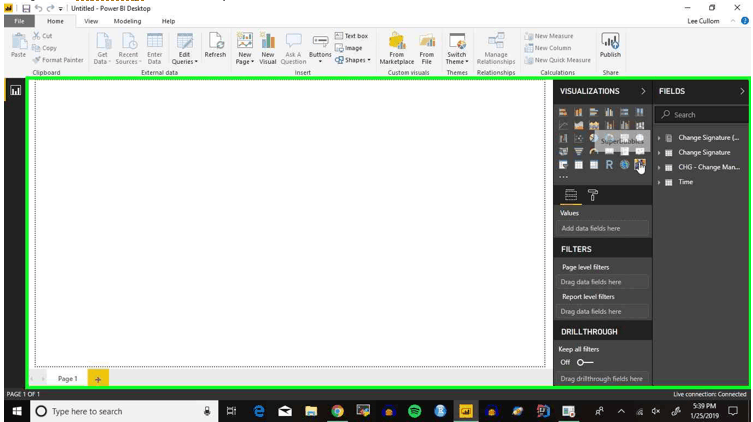This screenshot has height=422, width=753.
Task: Collapse the Fields pane chevron
Action: coord(742,91)
